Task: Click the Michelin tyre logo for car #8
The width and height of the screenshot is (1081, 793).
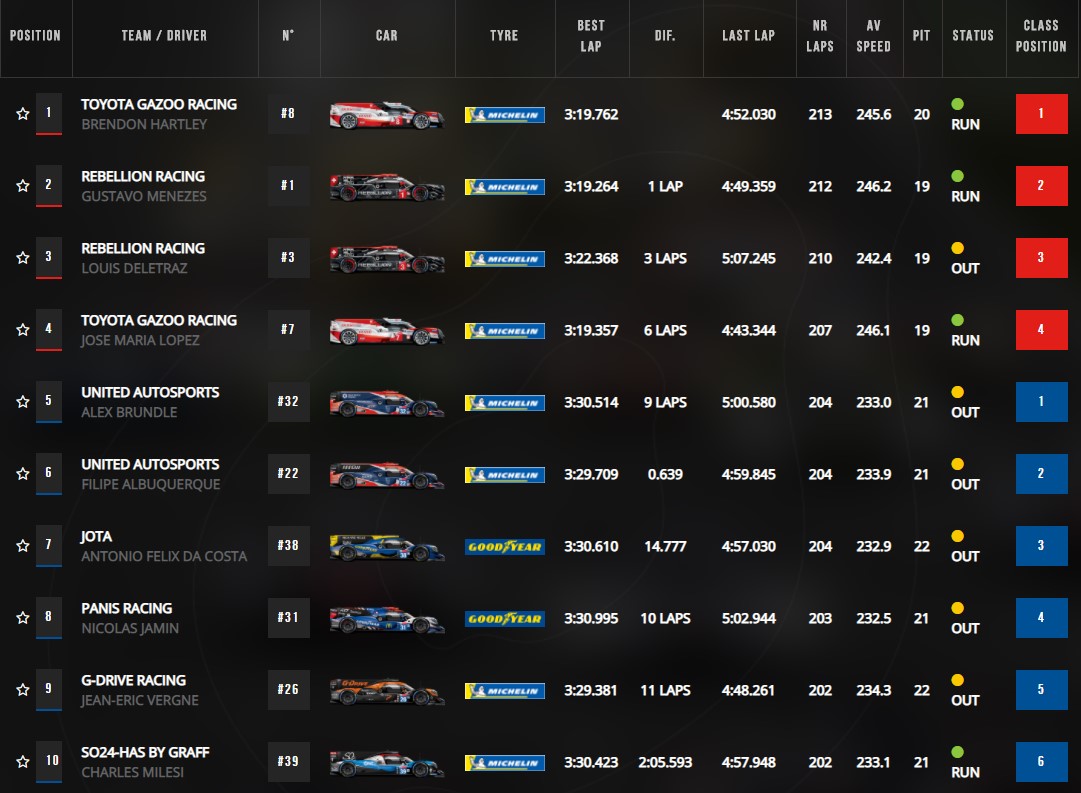Action: click(x=505, y=115)
